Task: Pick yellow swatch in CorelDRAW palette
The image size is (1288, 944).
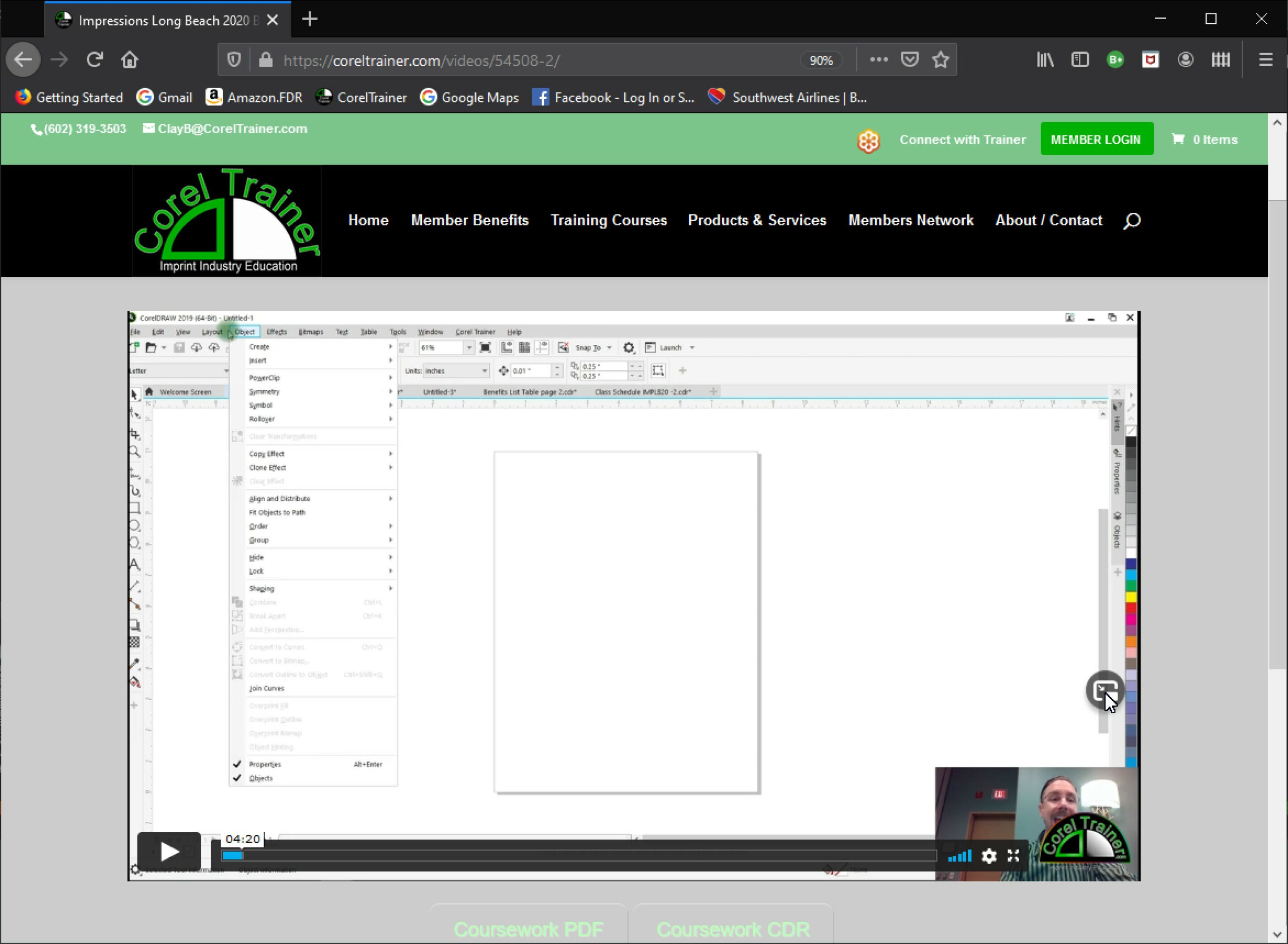Action: tap(1131, 598)
